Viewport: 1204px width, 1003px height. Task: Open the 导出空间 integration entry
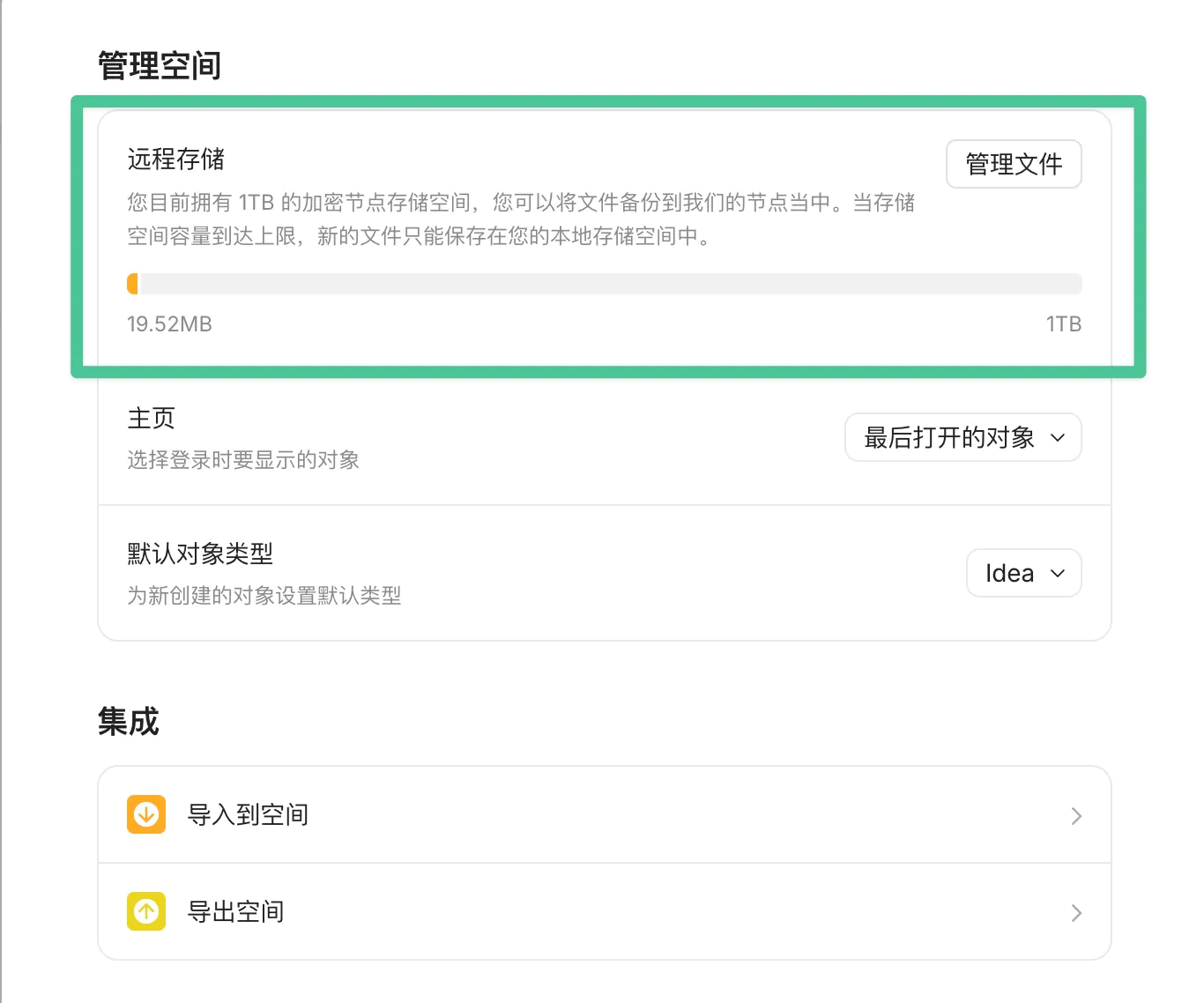click(x=236, y=911)
